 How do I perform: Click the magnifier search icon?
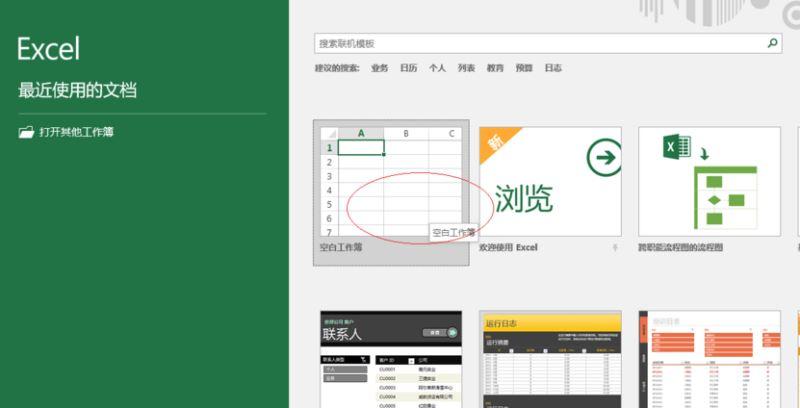(772, 43)
